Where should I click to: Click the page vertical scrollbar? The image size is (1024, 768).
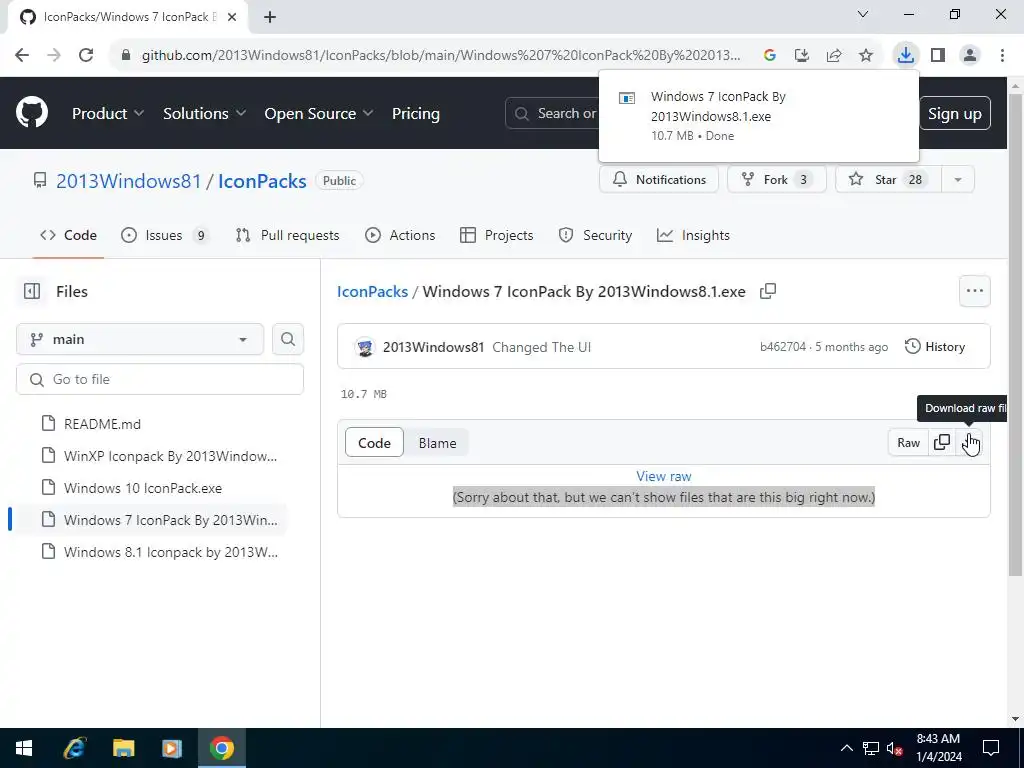[x=1015, y=336]
